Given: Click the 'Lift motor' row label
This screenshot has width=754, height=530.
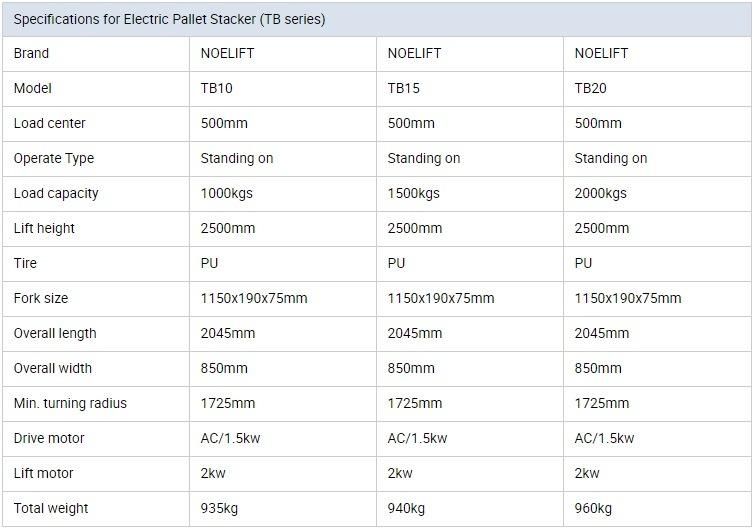Looking at the screenshot, I should point(43,474).
